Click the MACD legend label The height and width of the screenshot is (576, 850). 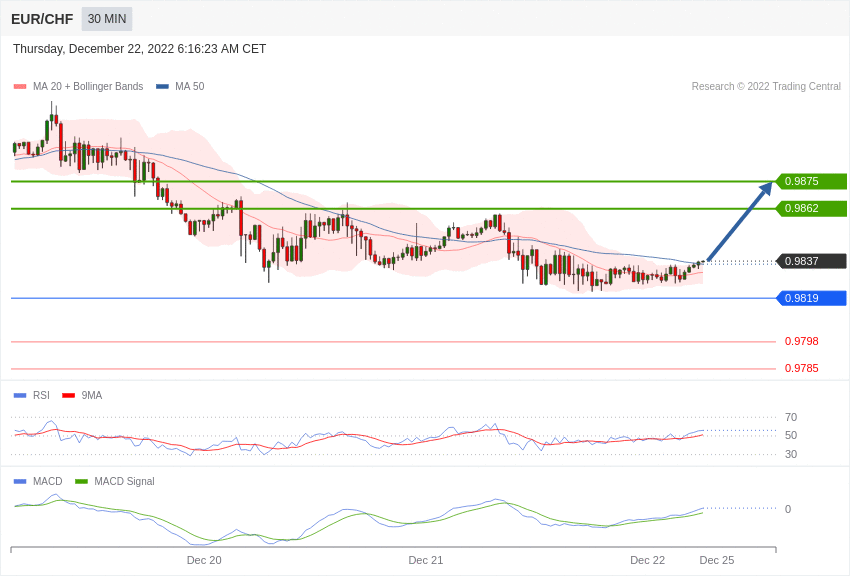(x=48, y=482)
